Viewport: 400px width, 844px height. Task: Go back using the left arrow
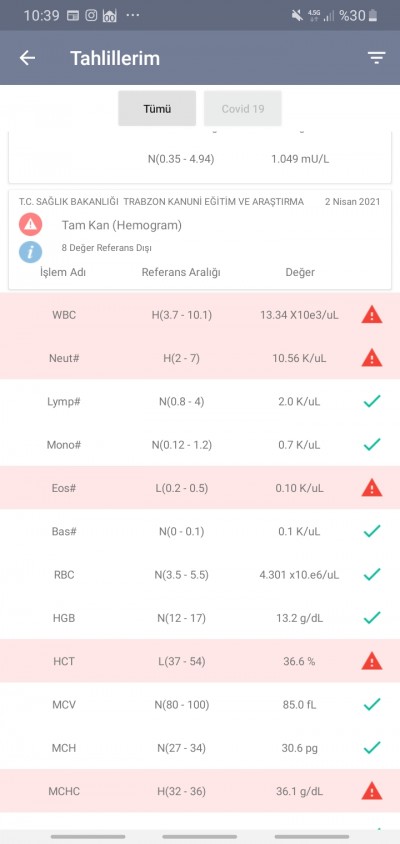tap(27, 58)
